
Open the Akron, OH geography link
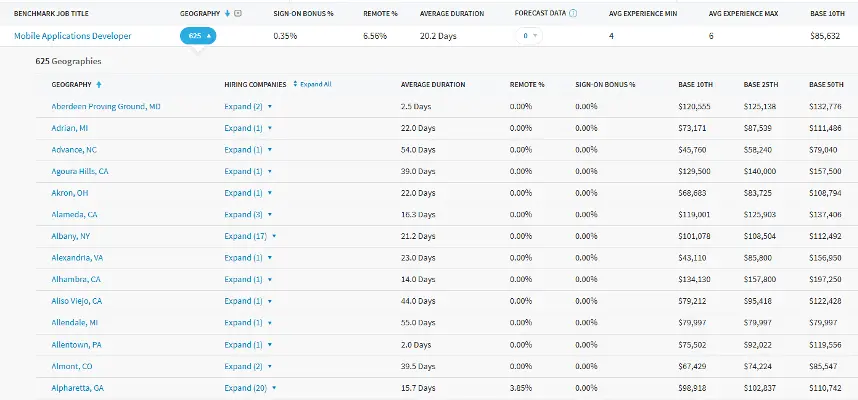pos(69,193)
